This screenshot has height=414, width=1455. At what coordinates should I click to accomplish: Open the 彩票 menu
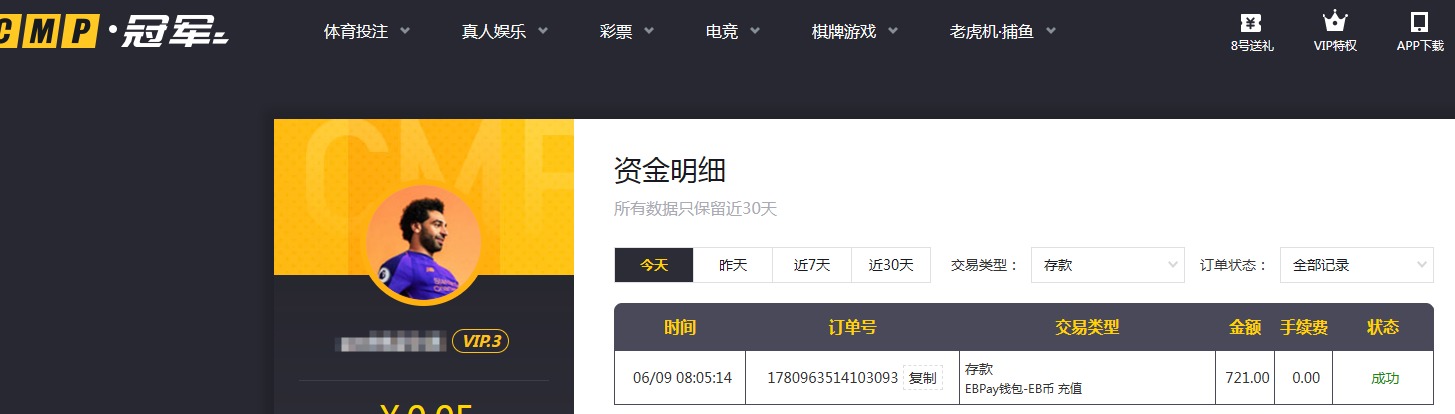coord(616,31)
